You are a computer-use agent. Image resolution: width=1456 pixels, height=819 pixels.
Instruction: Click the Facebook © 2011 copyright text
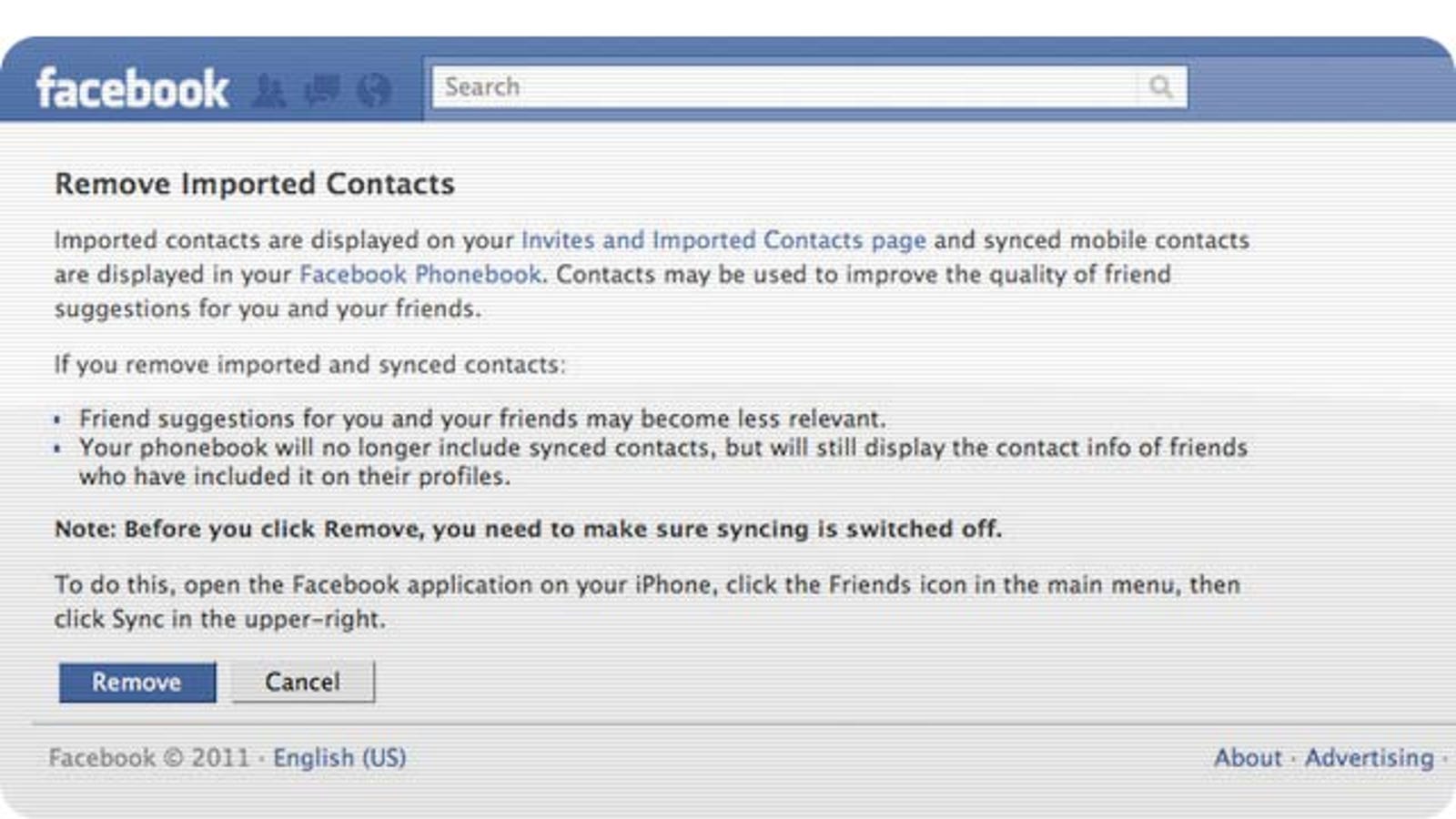pos(148,758)
